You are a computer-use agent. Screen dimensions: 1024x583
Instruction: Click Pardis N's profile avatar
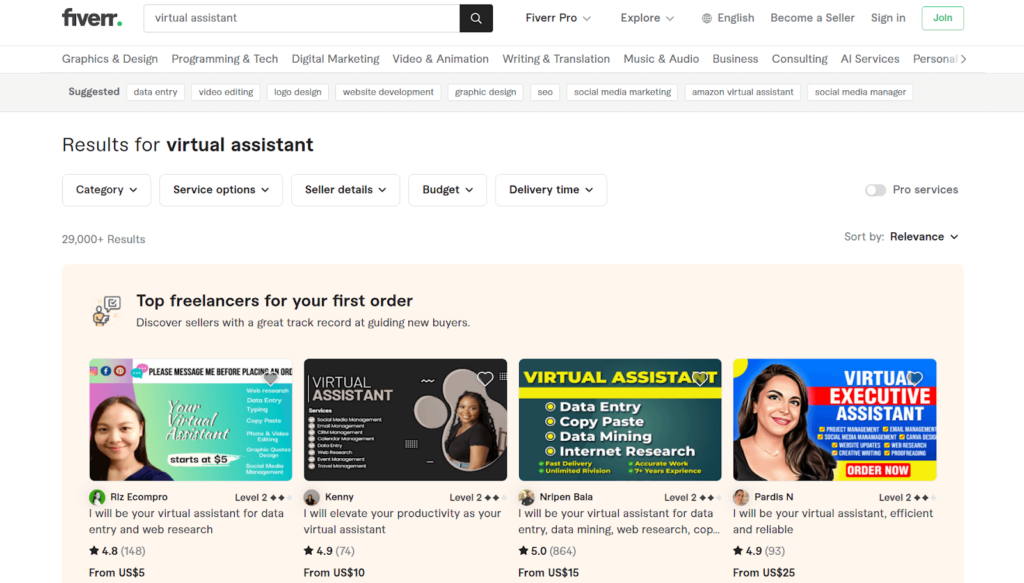(x=741, y=497)
